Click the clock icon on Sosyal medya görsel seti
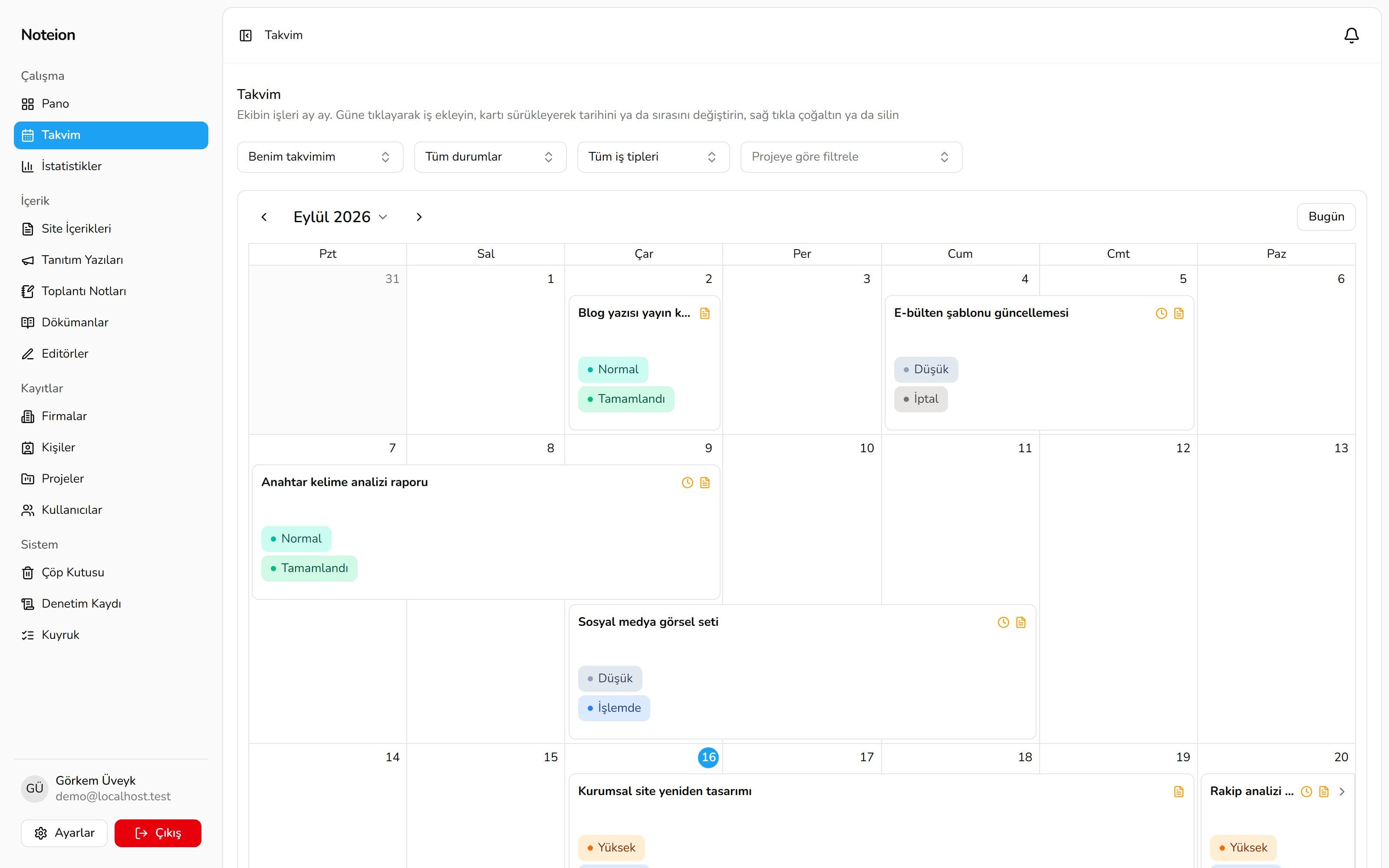 click(x=1003, y=622)
